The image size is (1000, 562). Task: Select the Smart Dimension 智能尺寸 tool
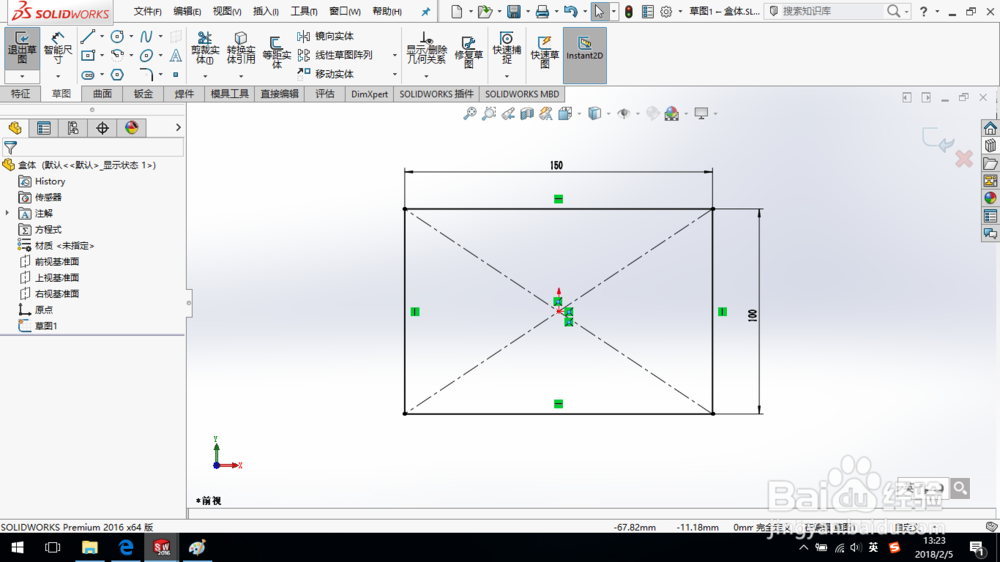pyautogui.click(x=58, y=48)
